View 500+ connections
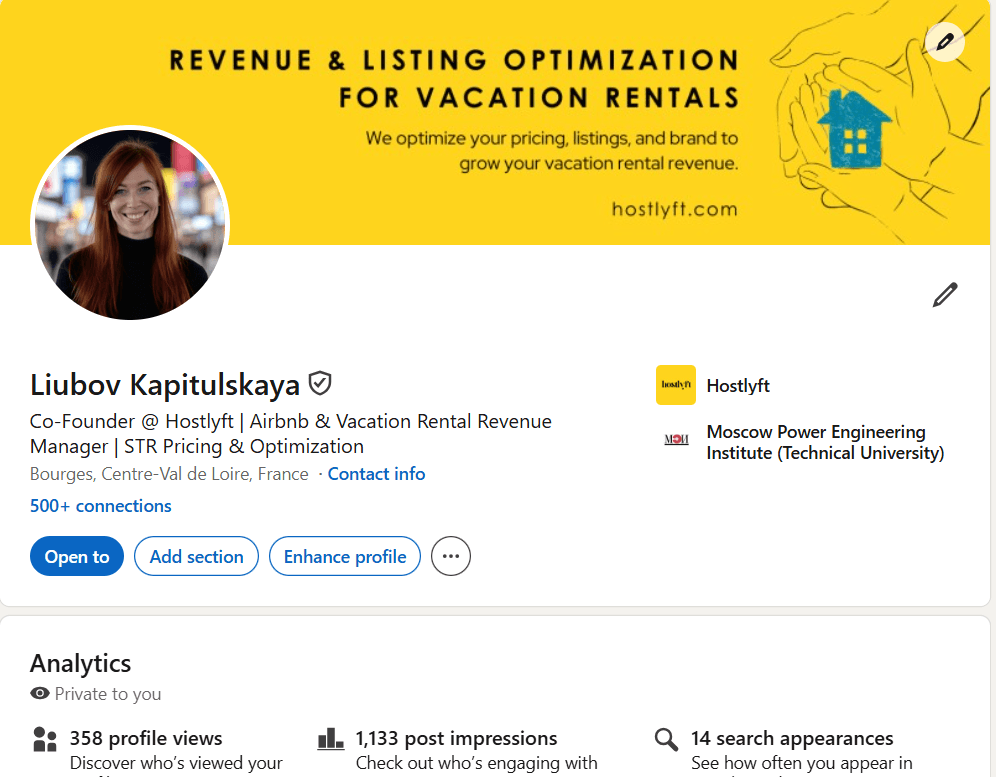Screen dimensions: 996x777 [x=100, y=506]
